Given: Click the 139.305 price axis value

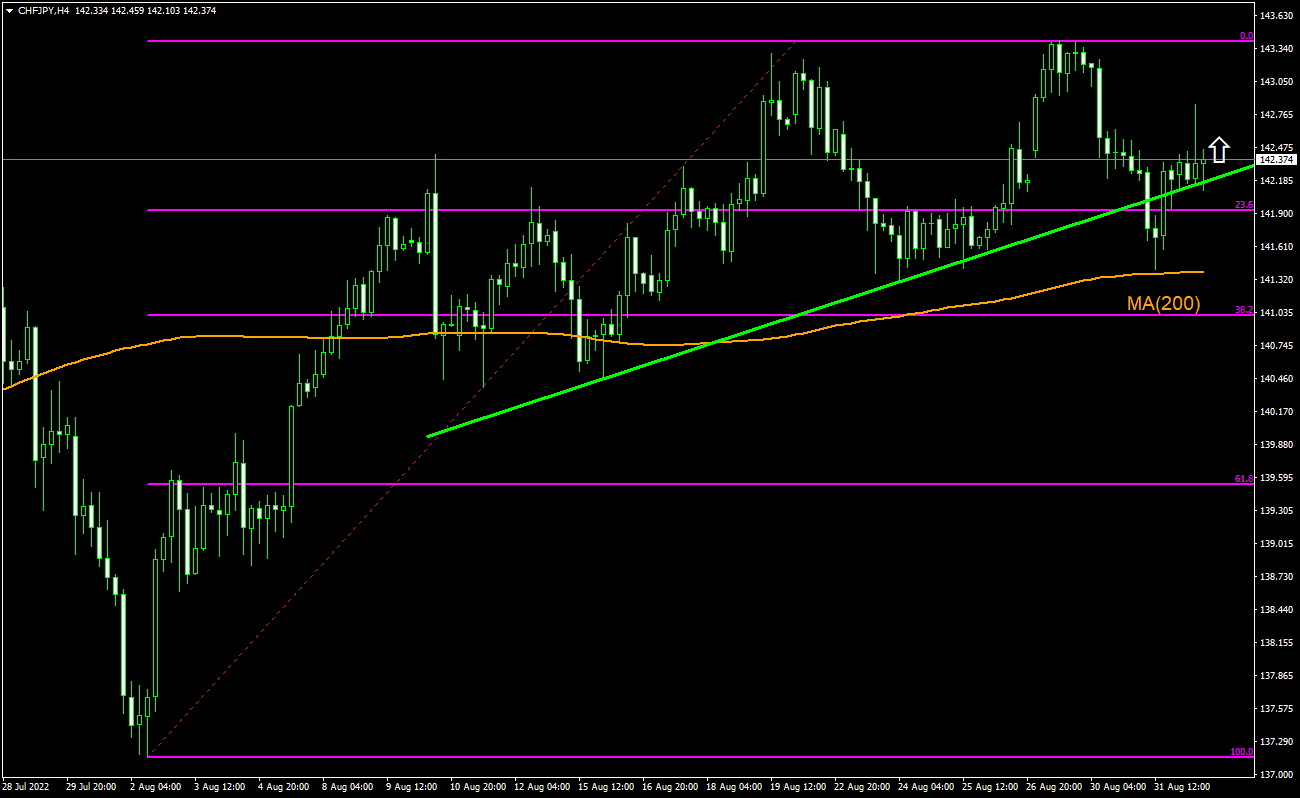Looking at the screenshot, I should pyautogui.click(x=1277, y=511).
